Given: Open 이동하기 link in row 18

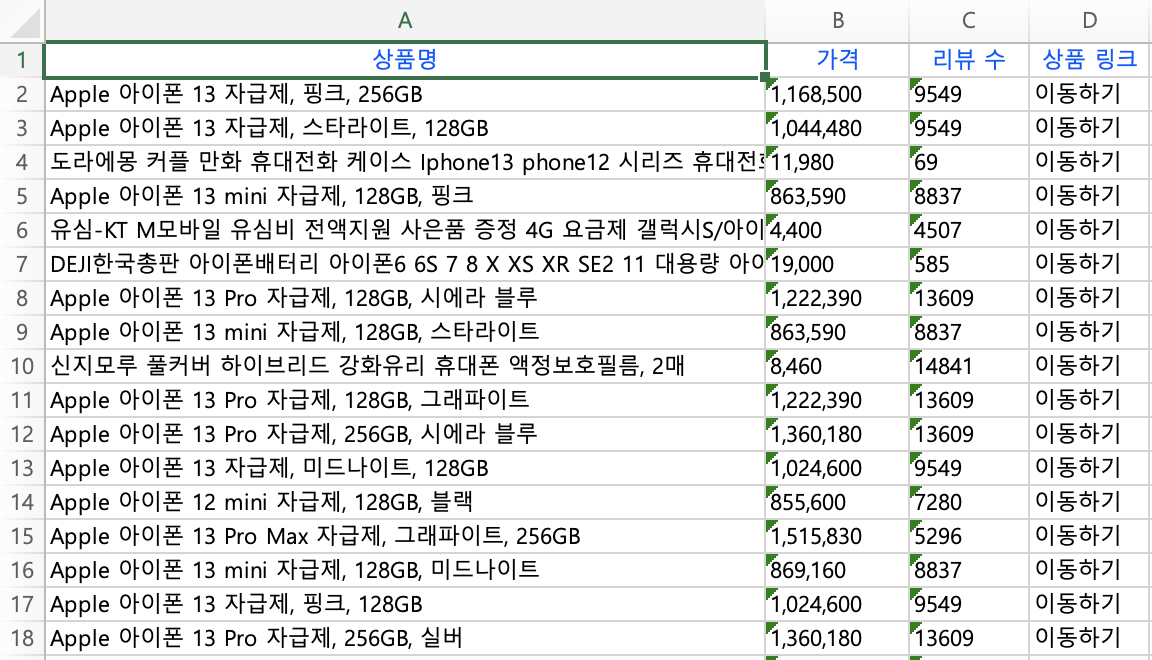Looking at the screenshot, I should point(1078,637).
